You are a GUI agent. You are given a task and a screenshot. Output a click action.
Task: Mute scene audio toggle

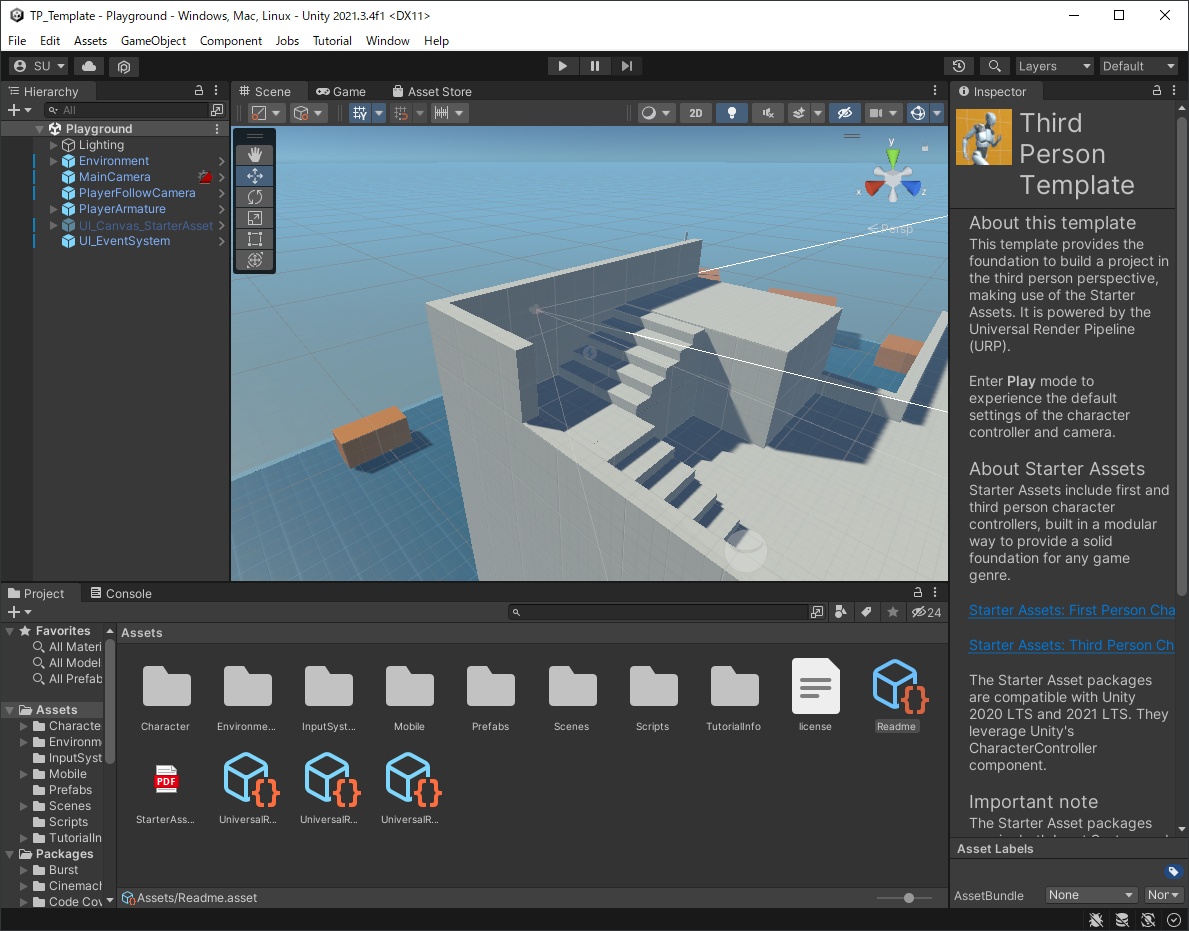tap(767, 113)
